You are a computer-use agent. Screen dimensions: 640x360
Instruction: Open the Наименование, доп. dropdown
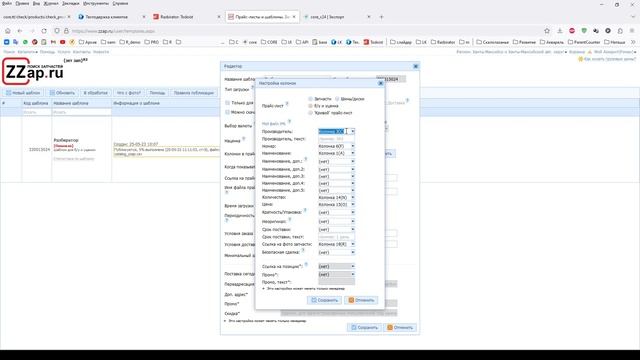point(353,162)
